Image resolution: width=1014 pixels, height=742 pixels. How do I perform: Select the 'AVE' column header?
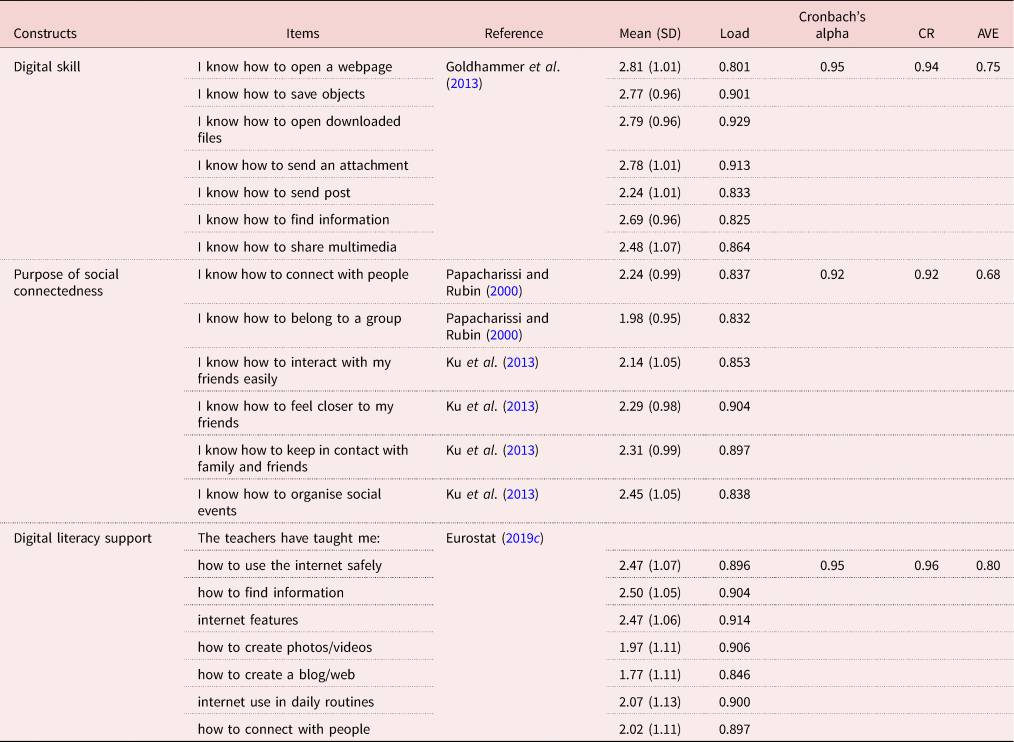coord(988,33)
